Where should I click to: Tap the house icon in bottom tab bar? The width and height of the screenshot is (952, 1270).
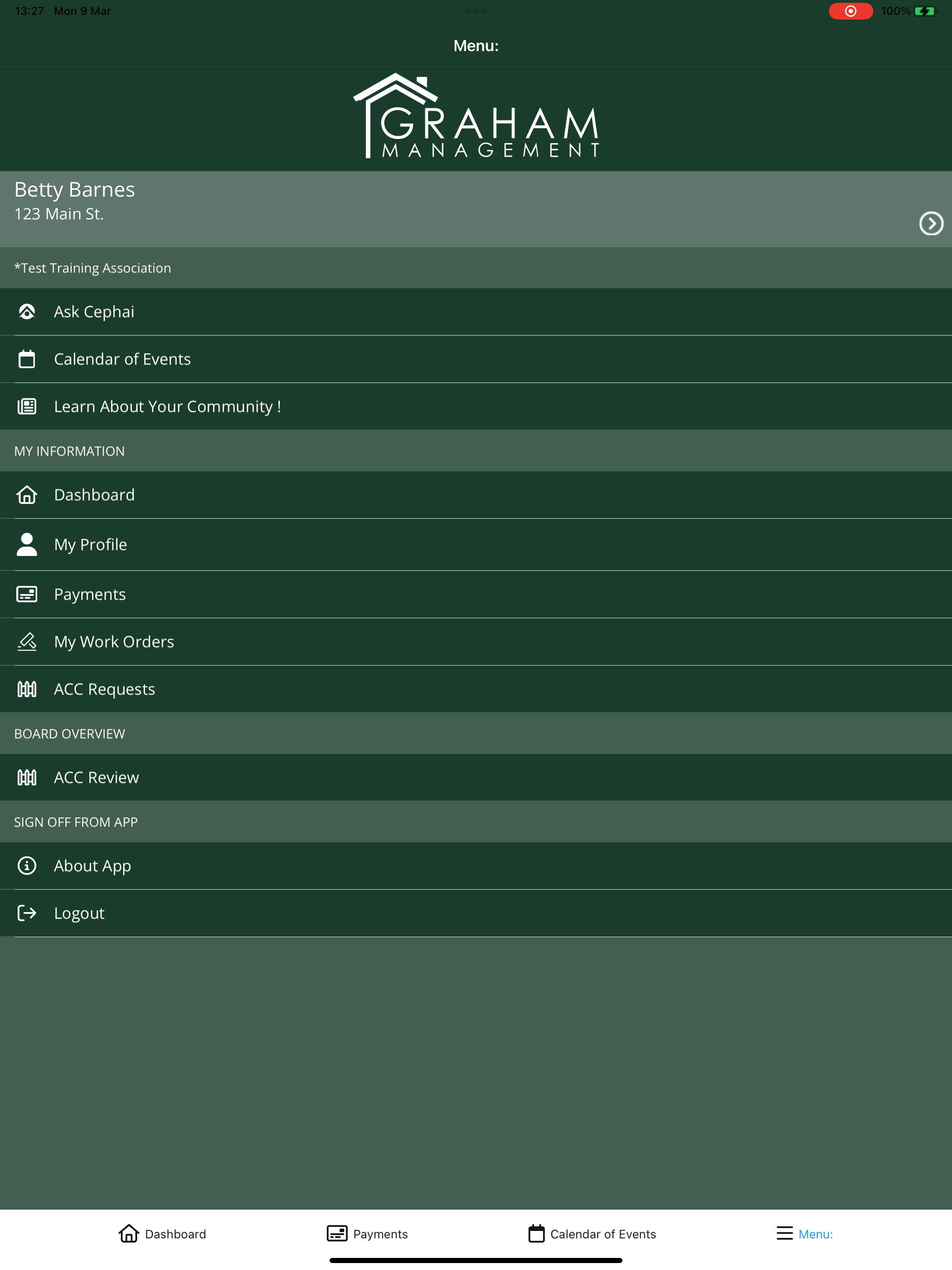point(129,1233)
